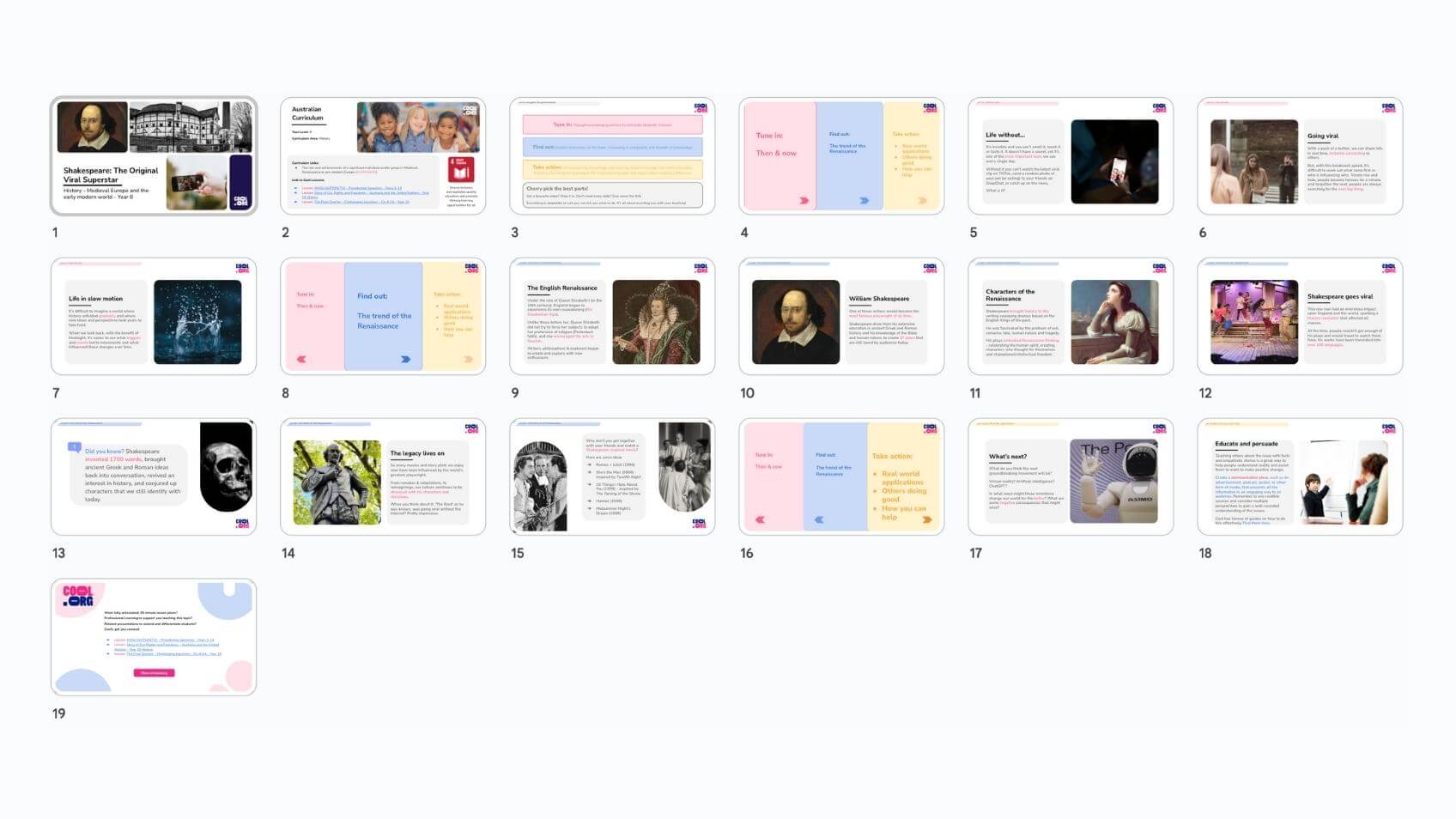Click the yellow 'Take action' panel on slide 3
This screenshot has width=1456, height=819.
tap(612, 169)
